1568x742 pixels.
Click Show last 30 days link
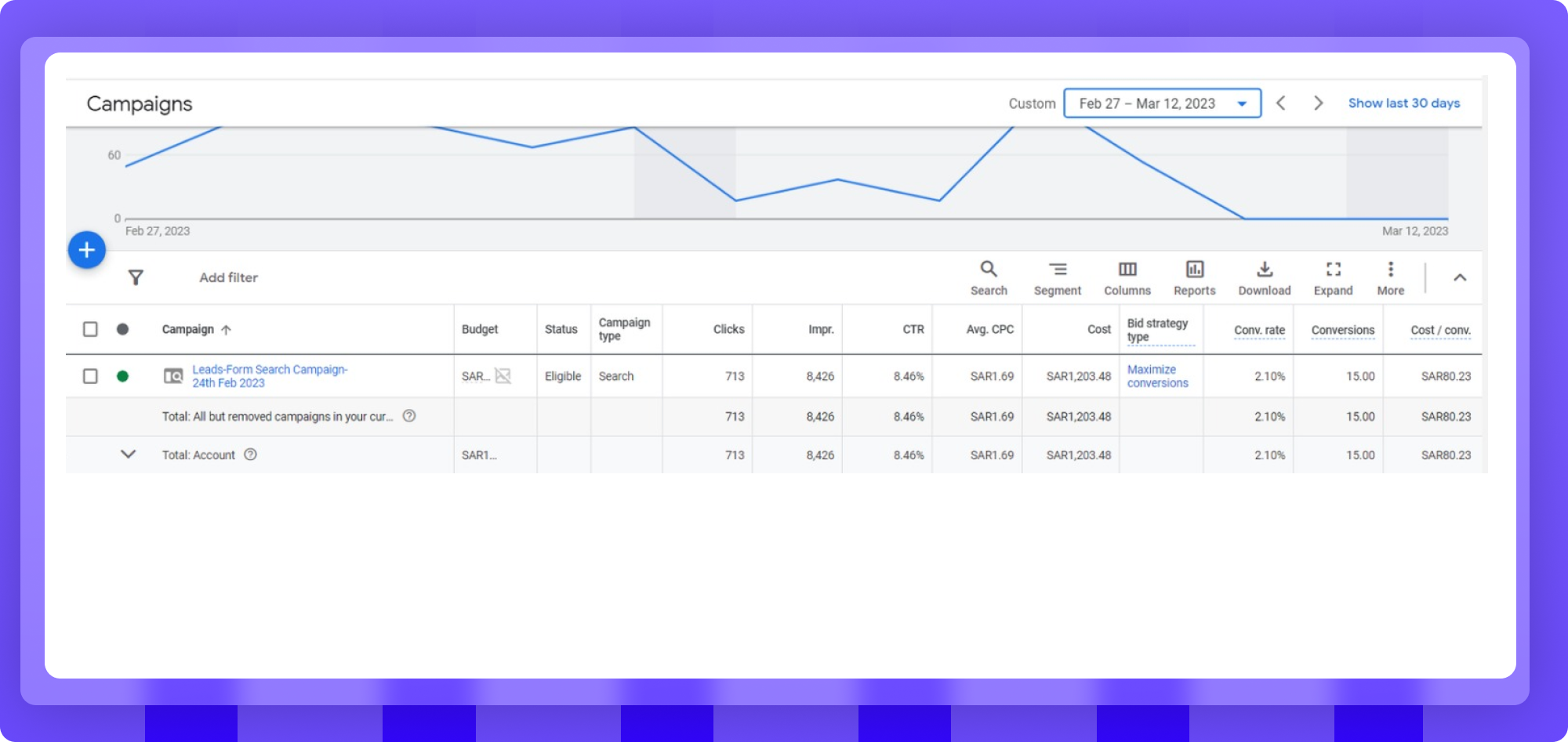[x=1403, y=103]
